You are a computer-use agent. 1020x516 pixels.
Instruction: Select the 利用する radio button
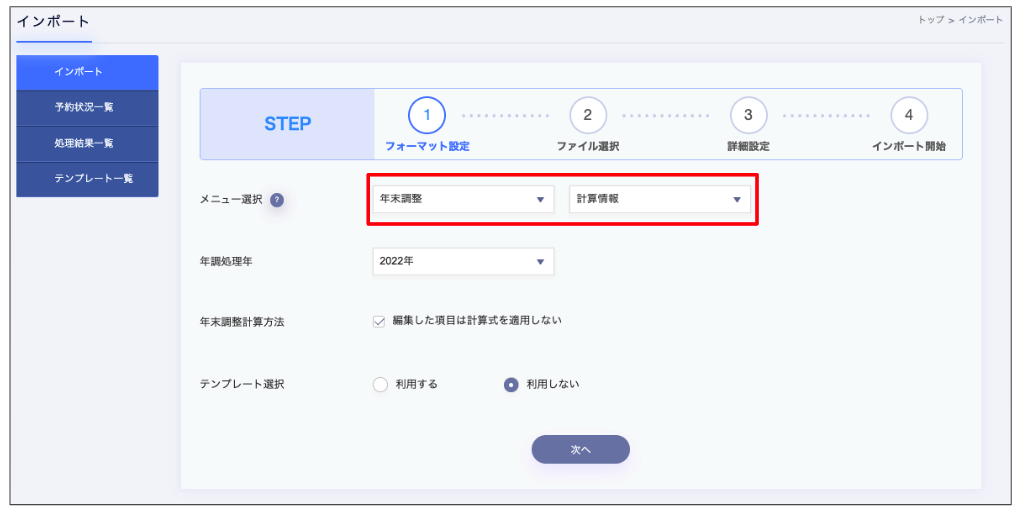[380, 384]
